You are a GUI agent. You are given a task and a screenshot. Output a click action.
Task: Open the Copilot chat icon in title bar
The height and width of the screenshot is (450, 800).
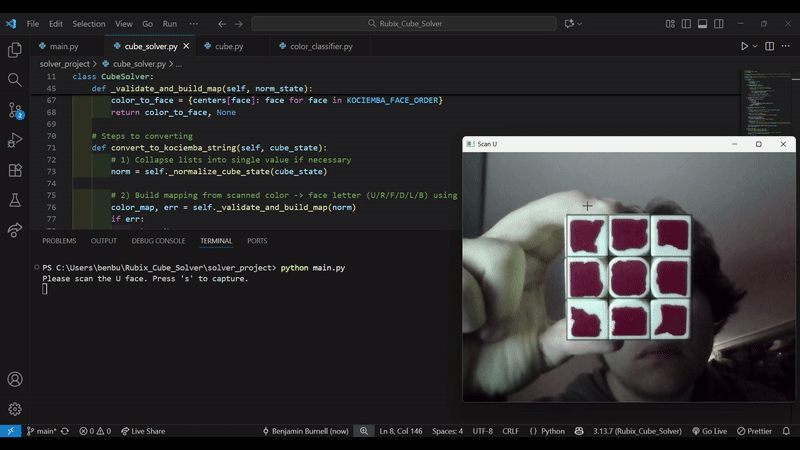[x=569, y=23]
